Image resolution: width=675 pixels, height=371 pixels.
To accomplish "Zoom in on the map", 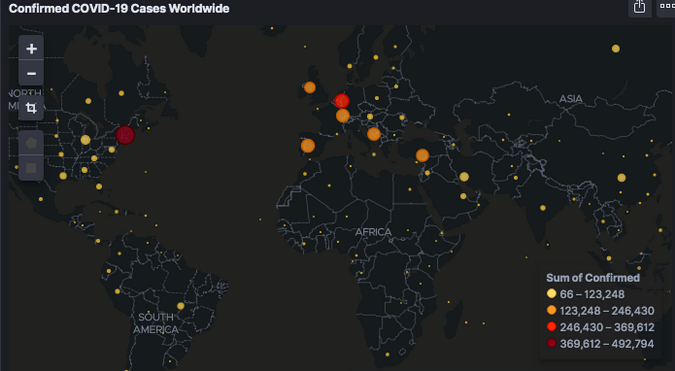I will coord(31,48).
